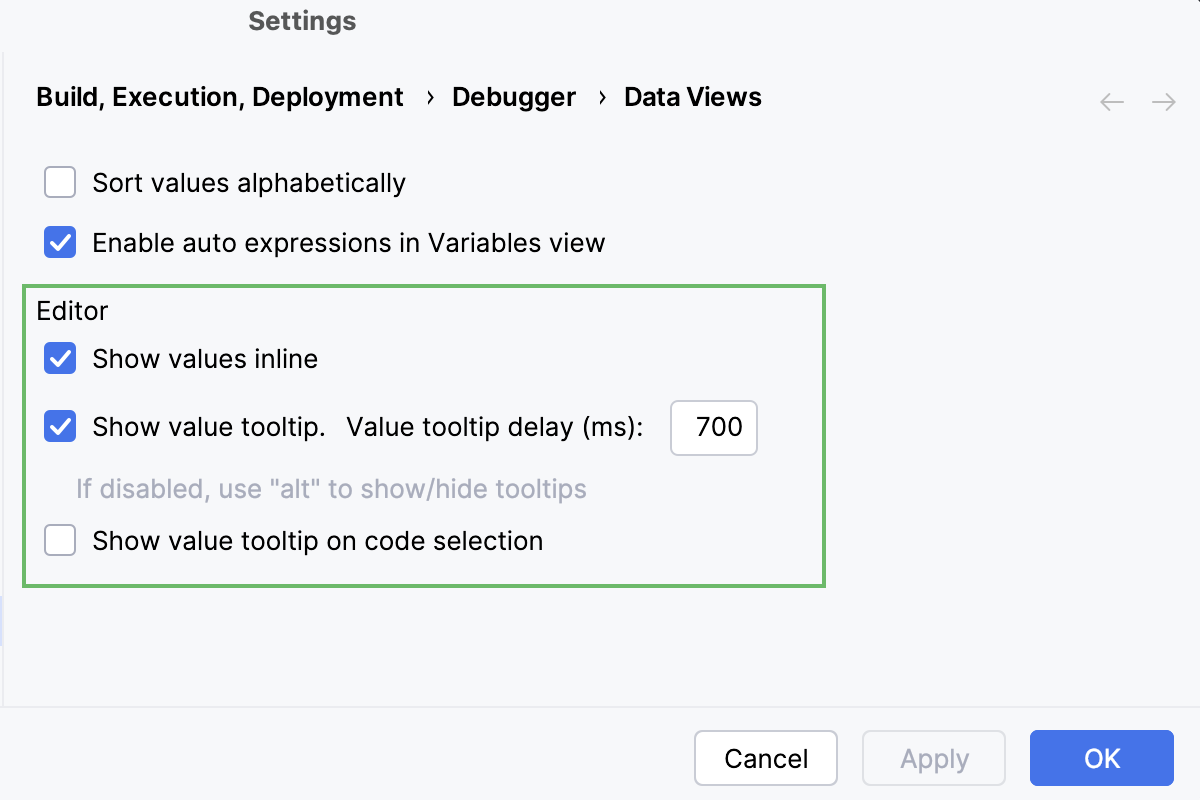Enable Sort values alphabetically

pos(60,182)
